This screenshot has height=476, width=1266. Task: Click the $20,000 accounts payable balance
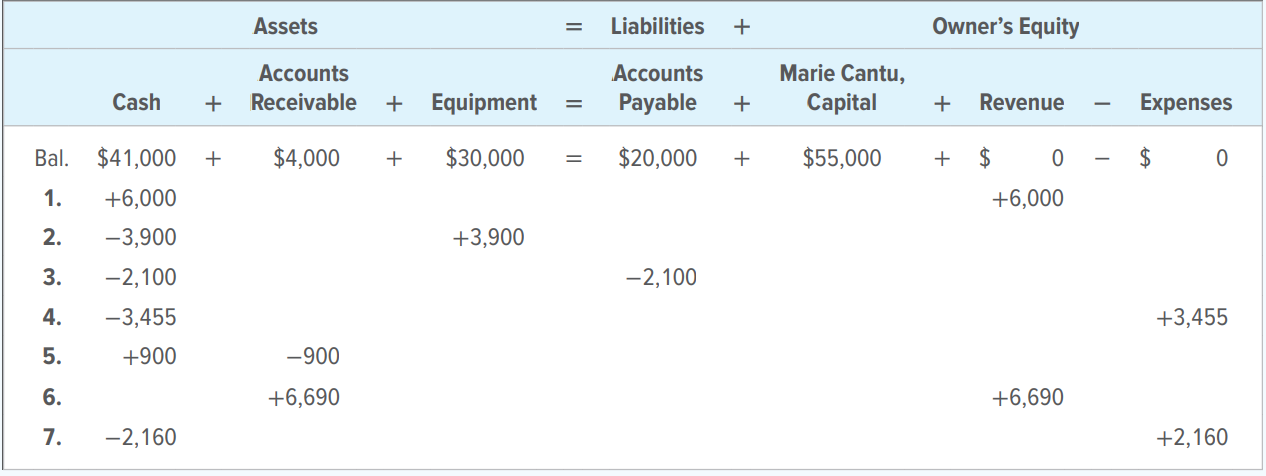(x=658, y=158)
